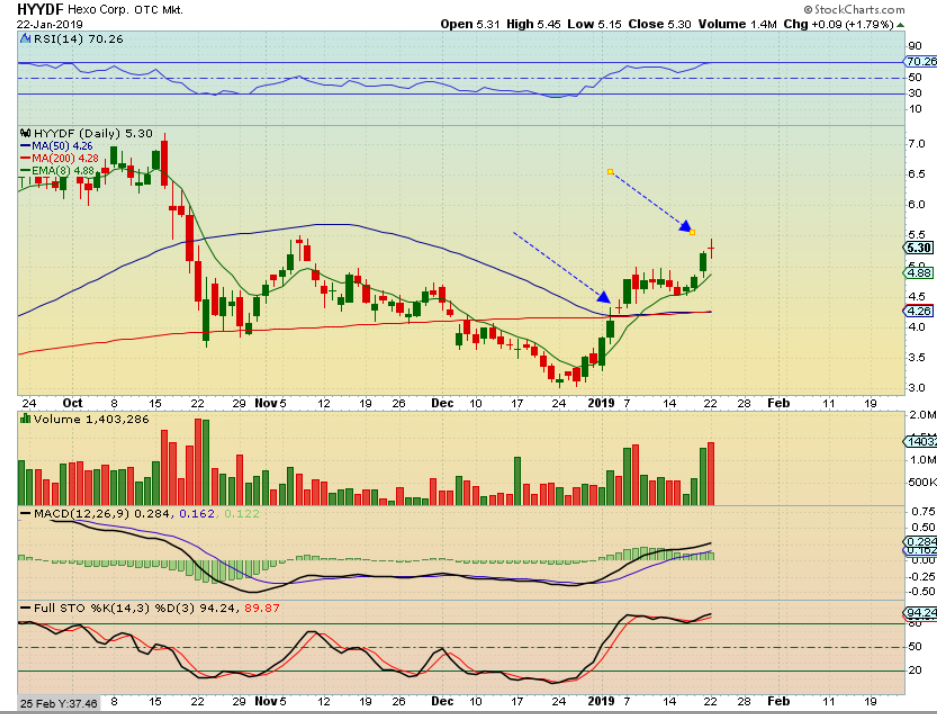Click the green 0.122 MACD histogram value

pos(241,514)
